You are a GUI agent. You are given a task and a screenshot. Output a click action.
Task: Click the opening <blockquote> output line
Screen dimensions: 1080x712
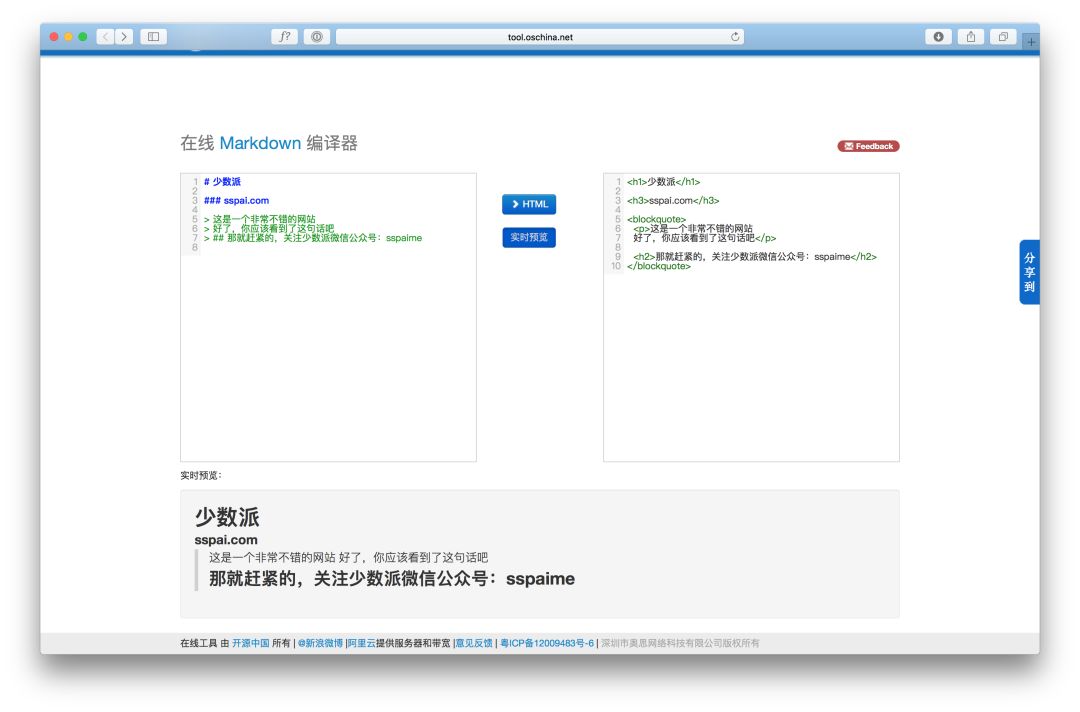coord(656,219)
